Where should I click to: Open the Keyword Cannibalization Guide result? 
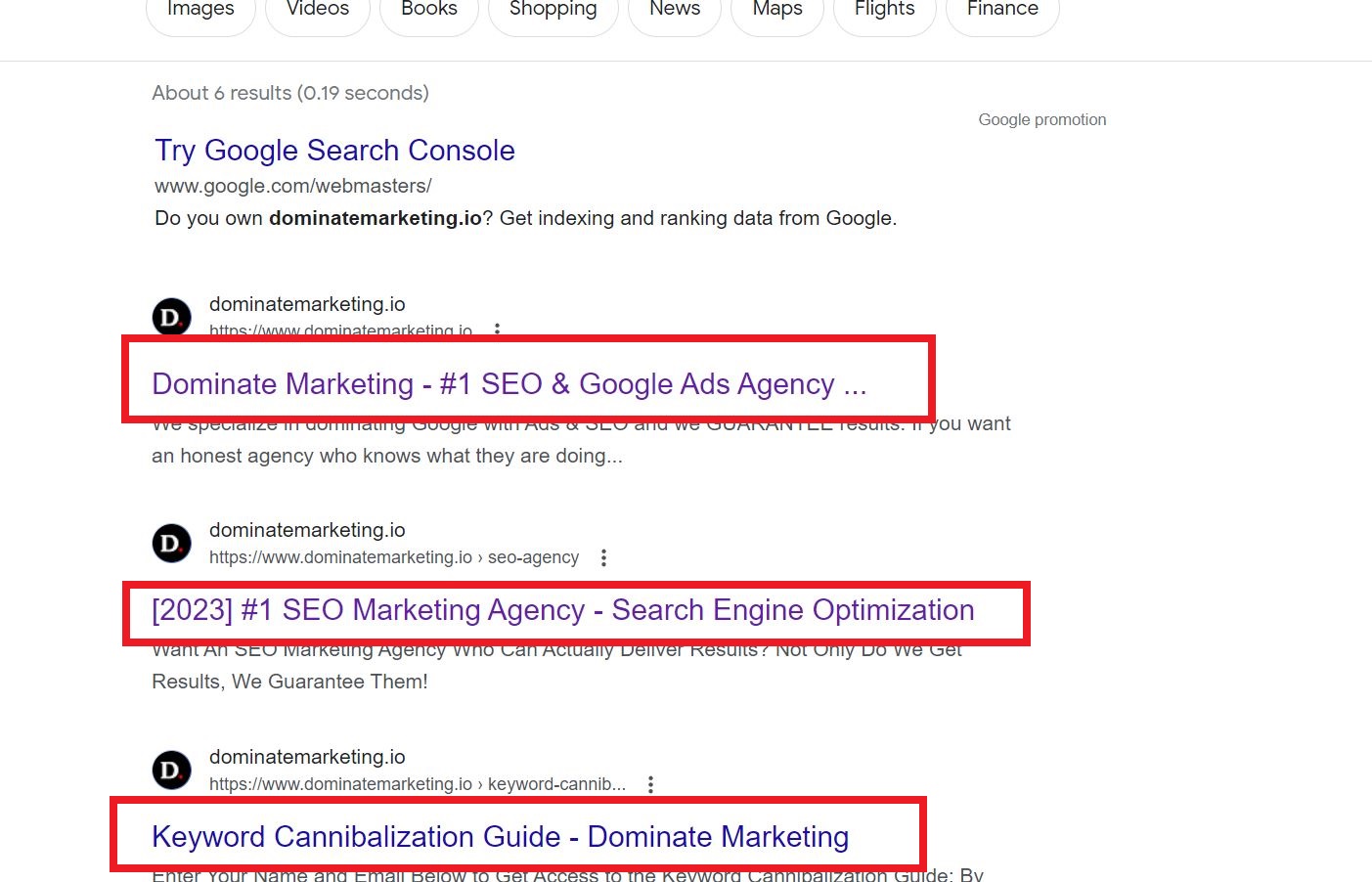(501, 837)
